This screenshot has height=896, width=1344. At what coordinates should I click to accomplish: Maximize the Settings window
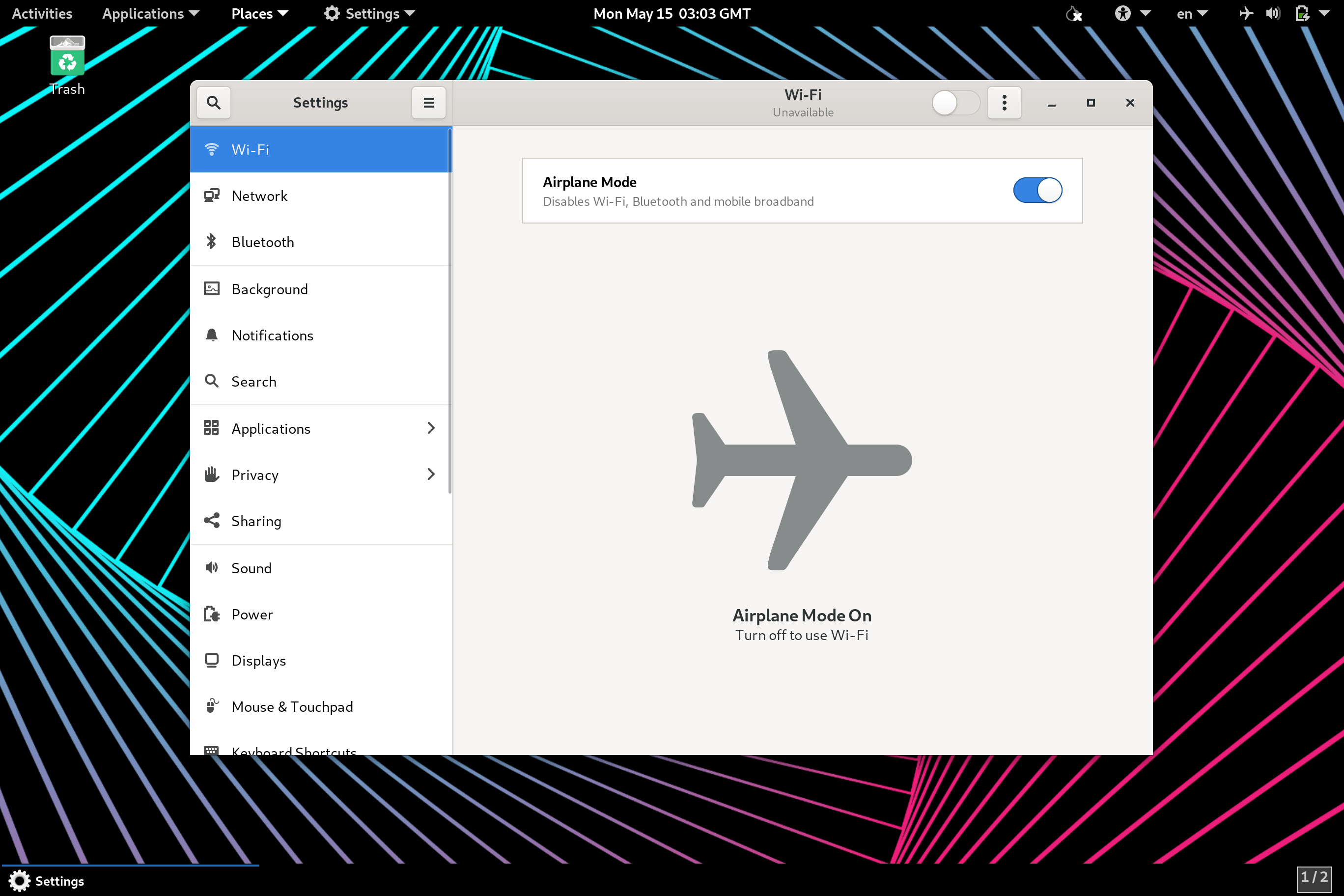1091,103
